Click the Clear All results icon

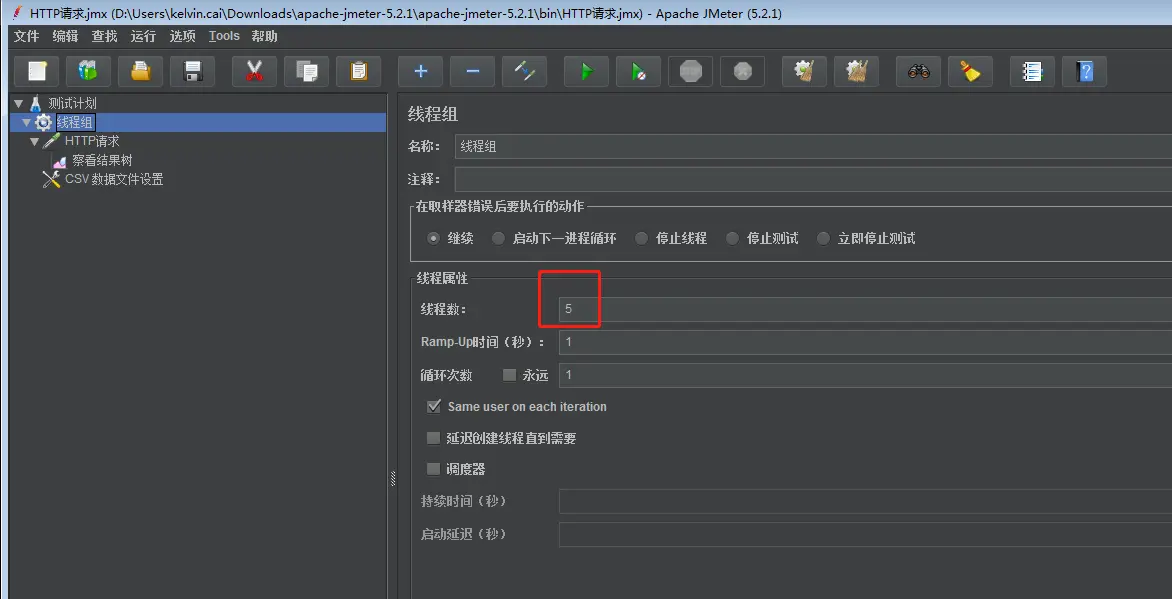pyautogui.click(x=857, y=71)
